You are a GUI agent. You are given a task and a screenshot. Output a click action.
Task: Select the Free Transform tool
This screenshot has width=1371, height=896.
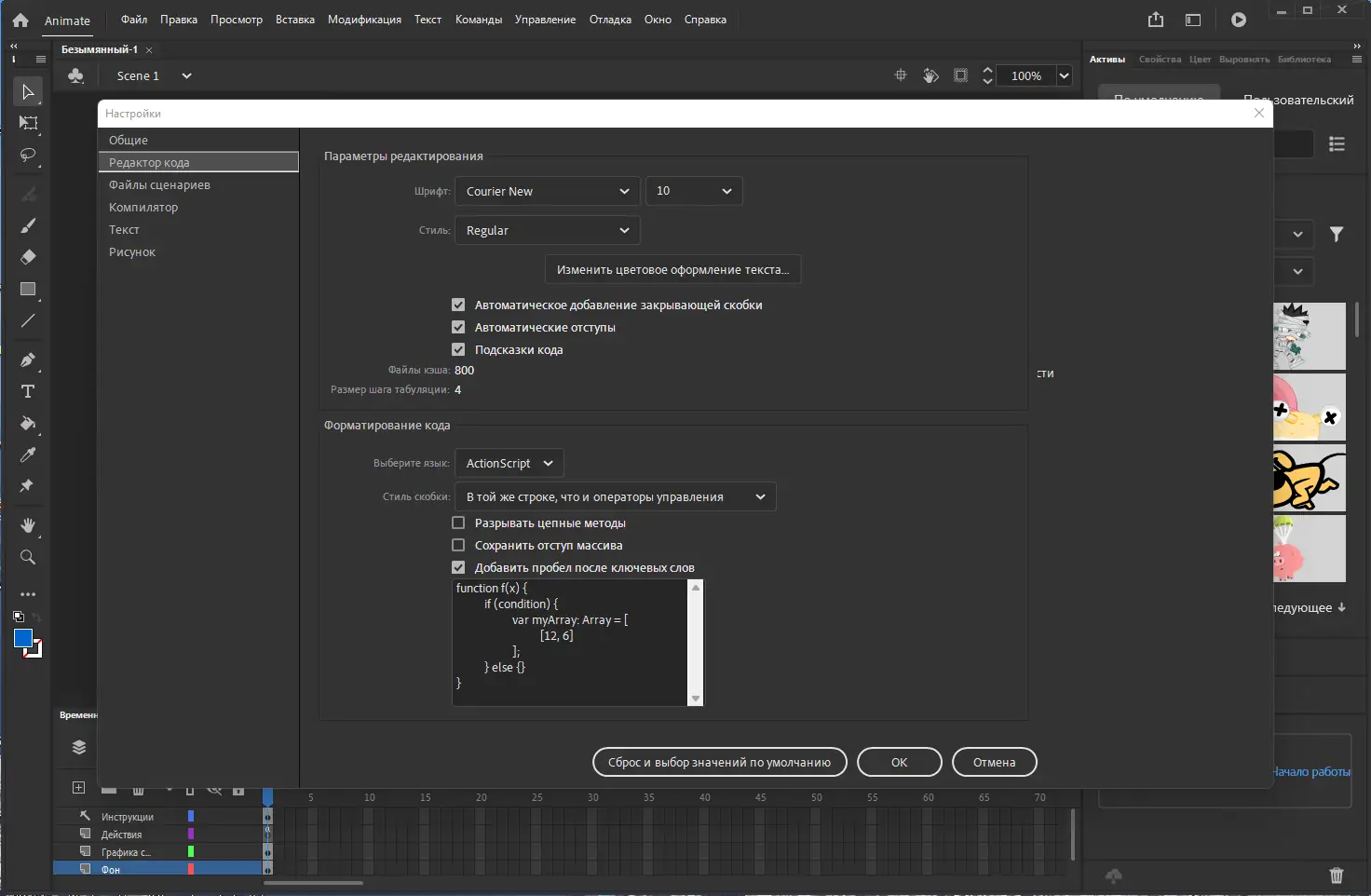[28, 123]
